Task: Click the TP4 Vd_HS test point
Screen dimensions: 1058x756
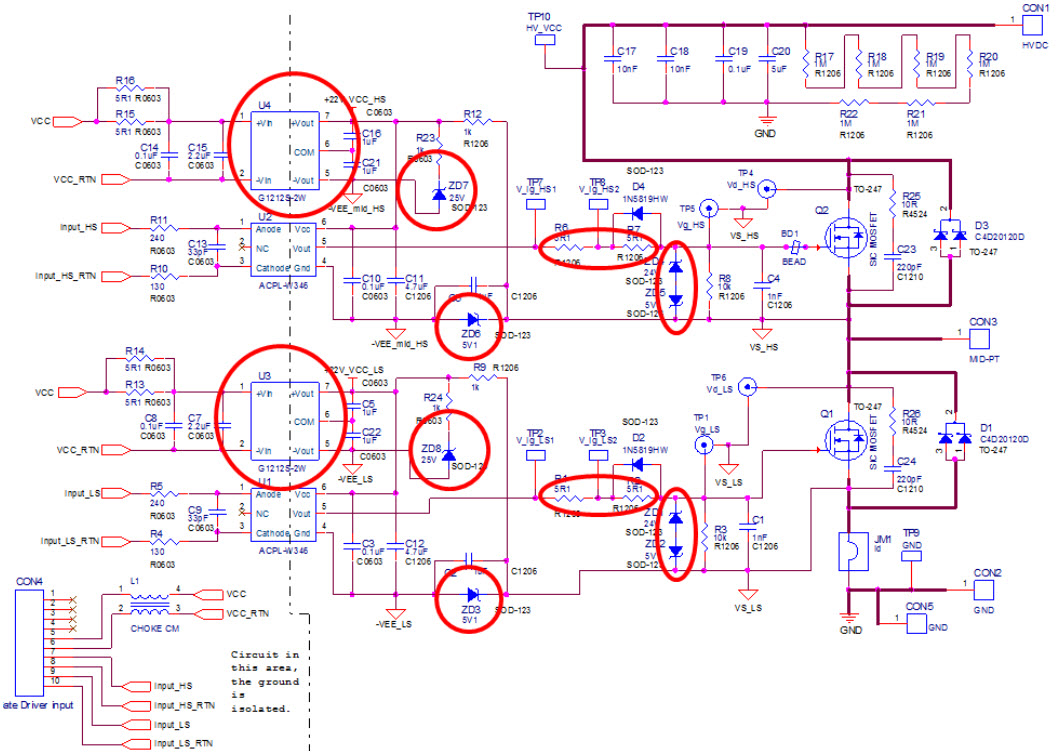Action: pos(765,187)
